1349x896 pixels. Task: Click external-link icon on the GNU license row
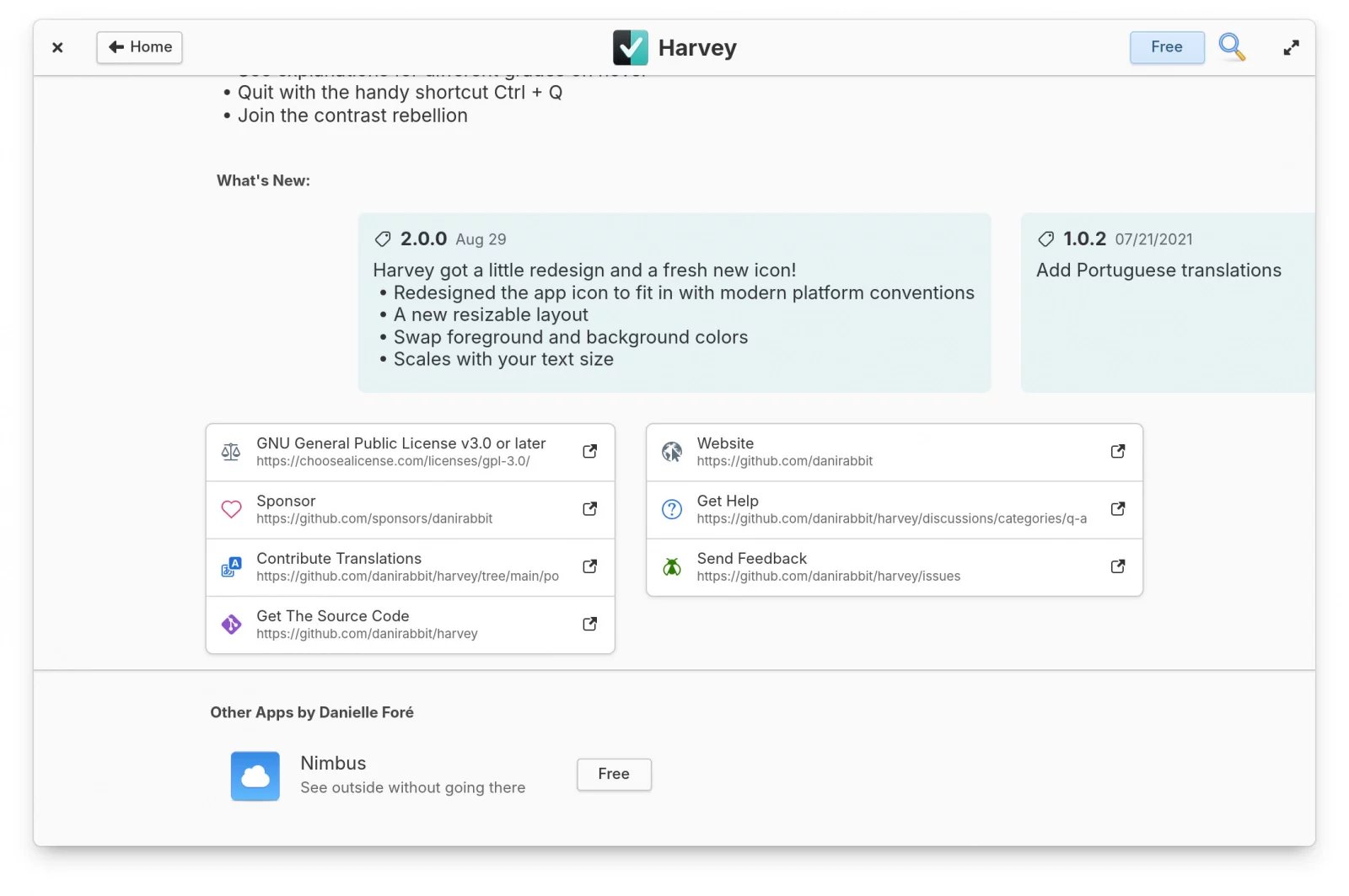pyautogui.click(x=590, y=452)
